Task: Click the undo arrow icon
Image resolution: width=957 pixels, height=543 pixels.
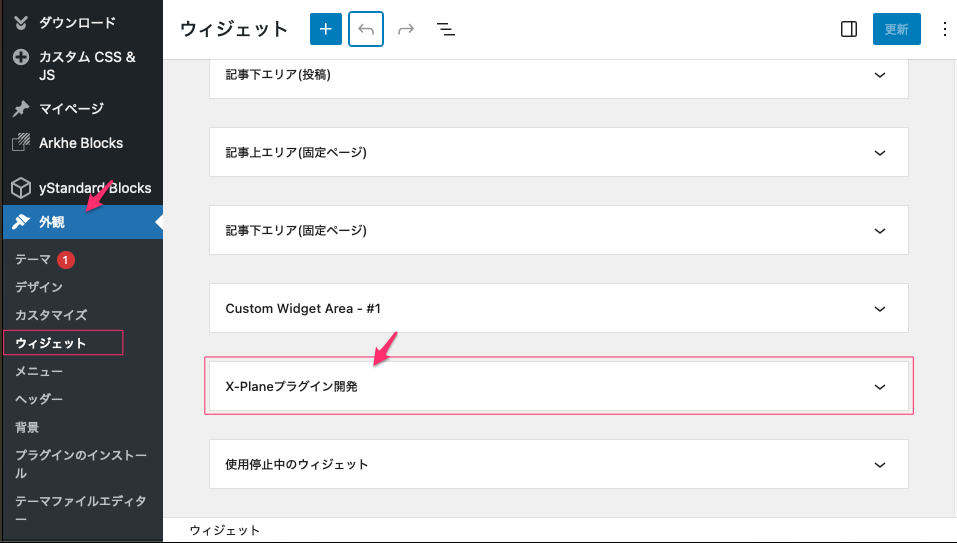Action: coord(366,29)
